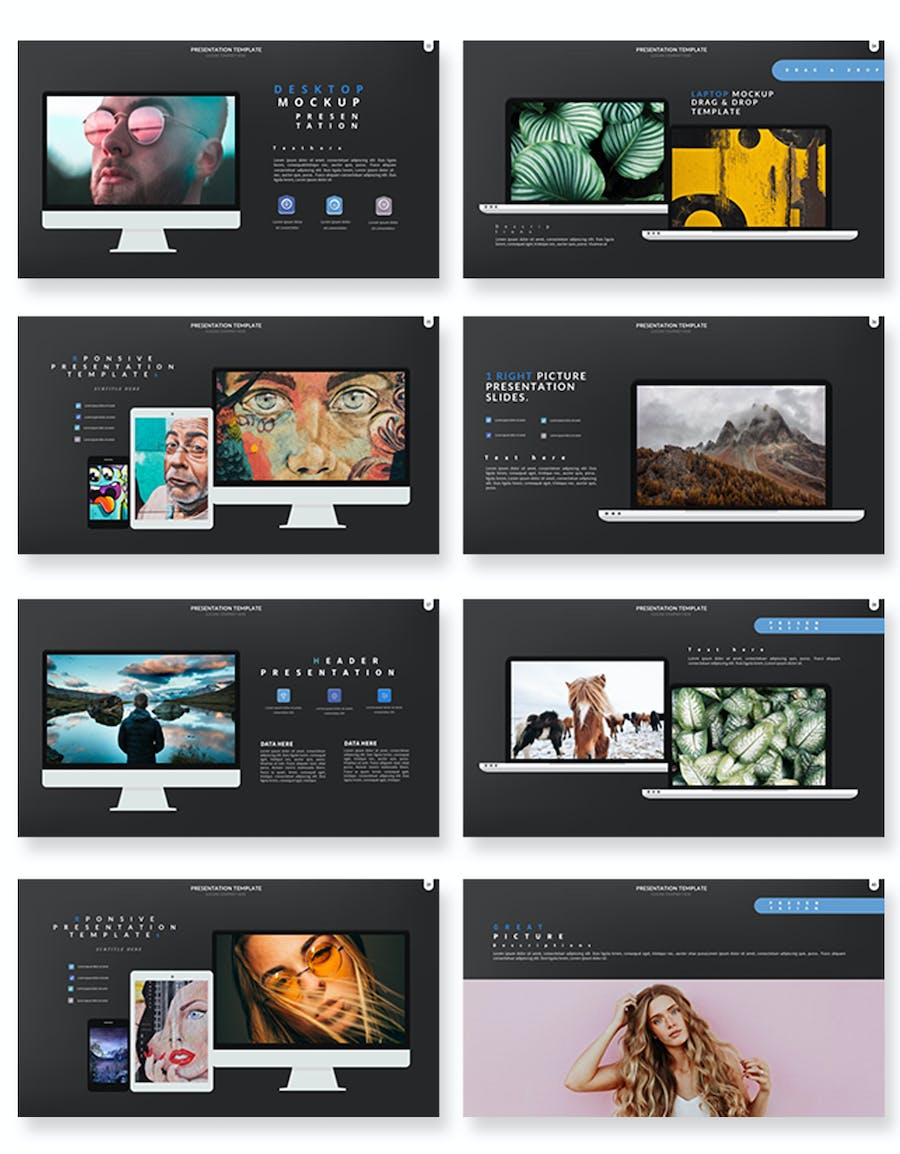
Task: Select the man with pink sunglasses image
Action: [141, 151]
